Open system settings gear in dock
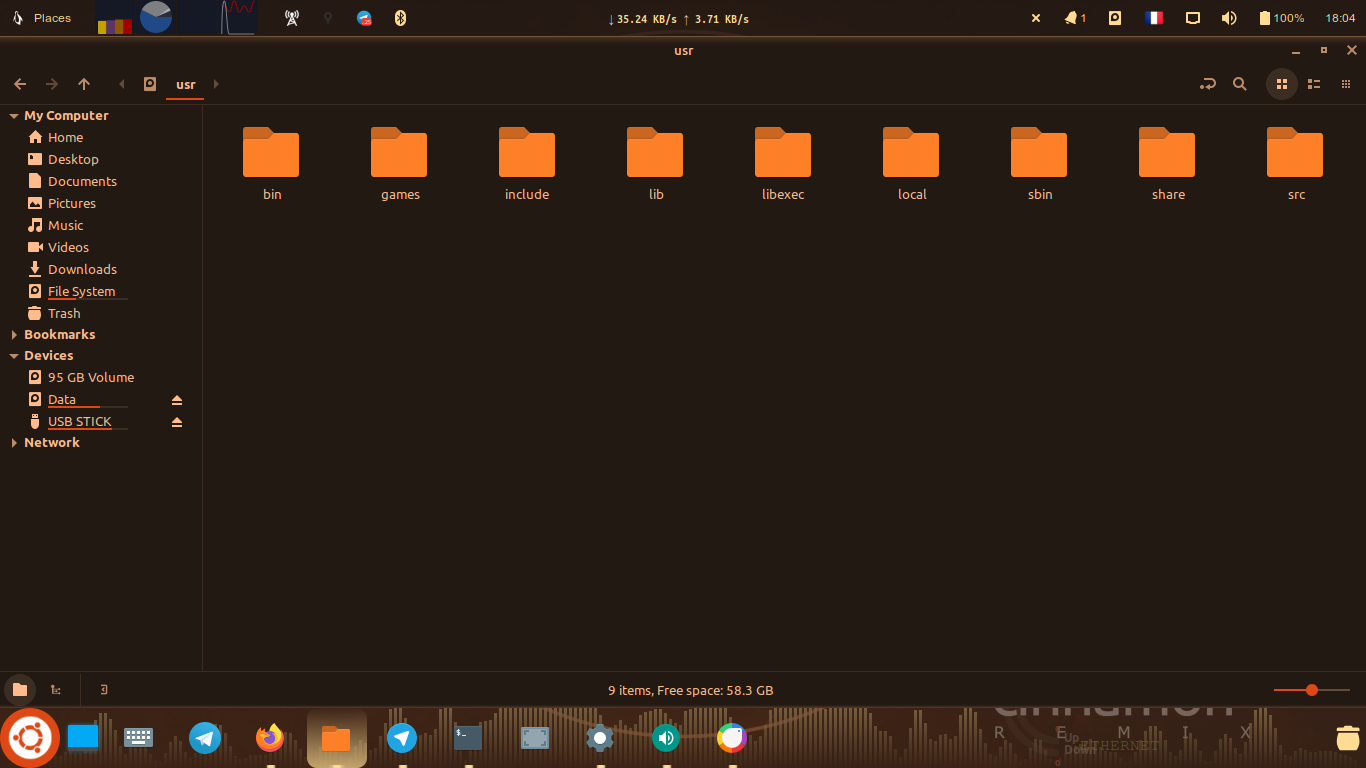 tap(600, 739)
